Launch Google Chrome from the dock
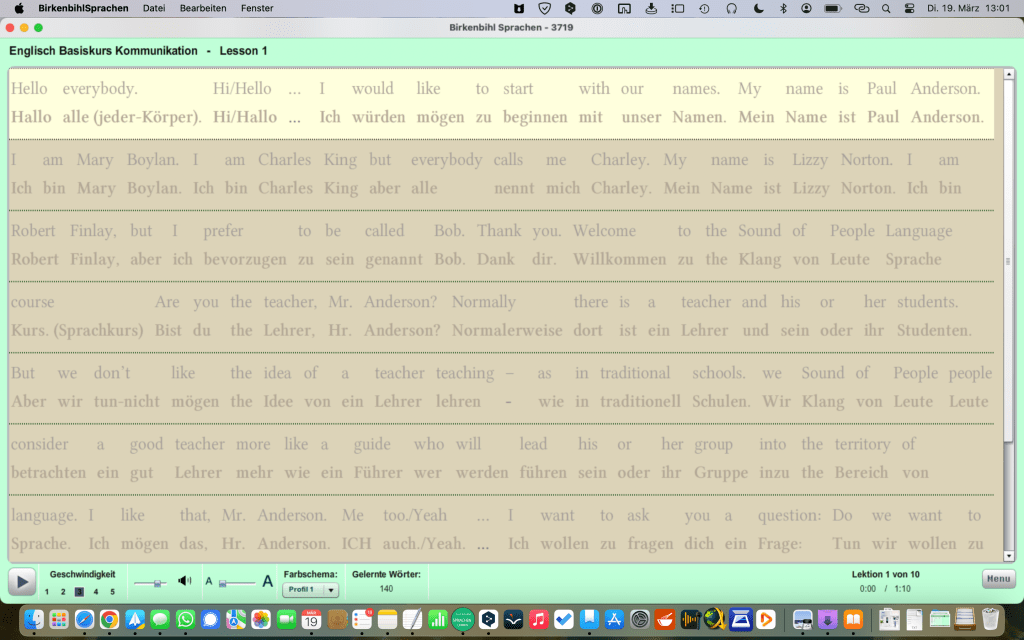 (109, 620)
